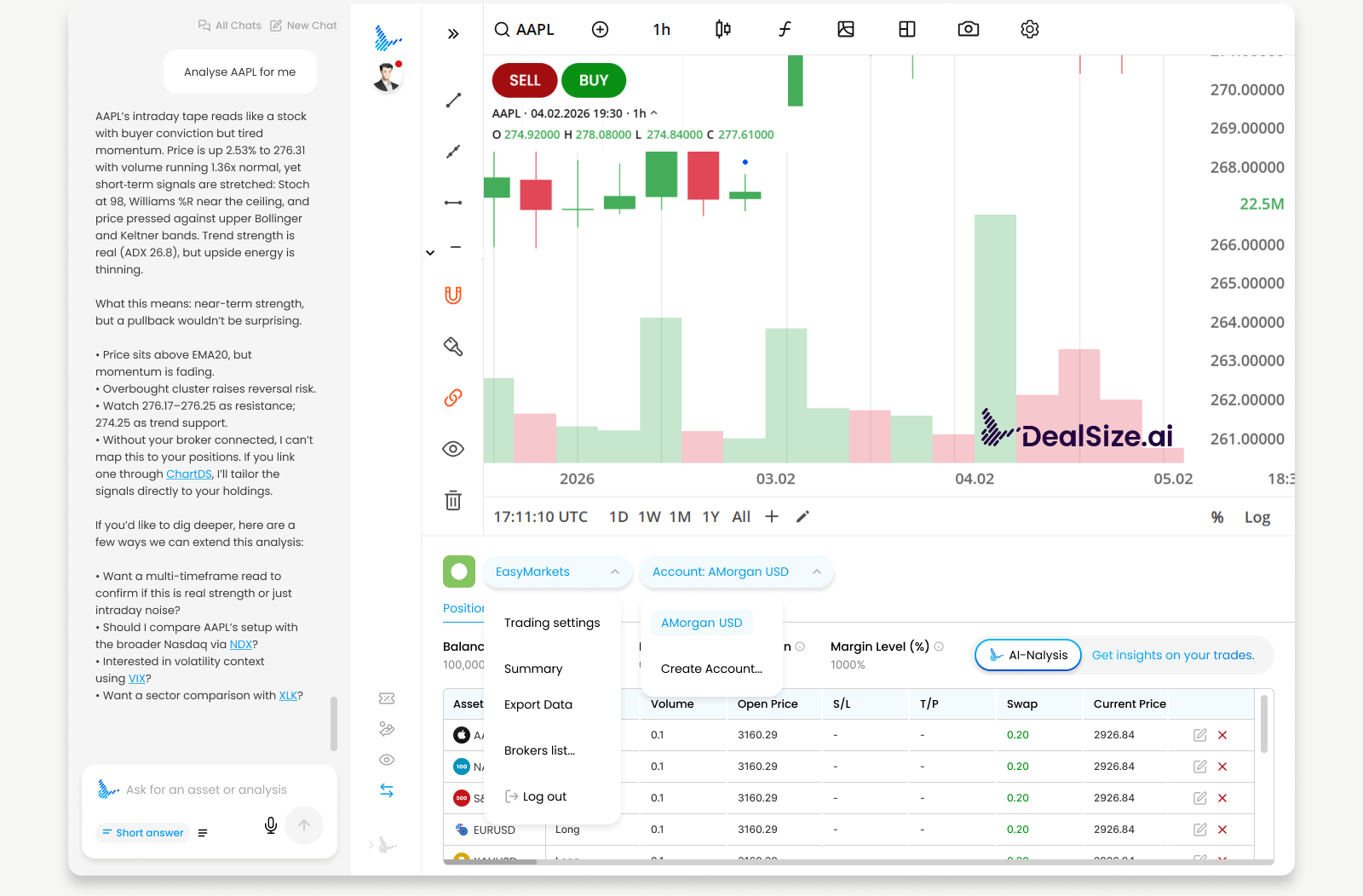The image size is (1363, 896).
Task: Open the user profile avatar
Action: (388, 77)
